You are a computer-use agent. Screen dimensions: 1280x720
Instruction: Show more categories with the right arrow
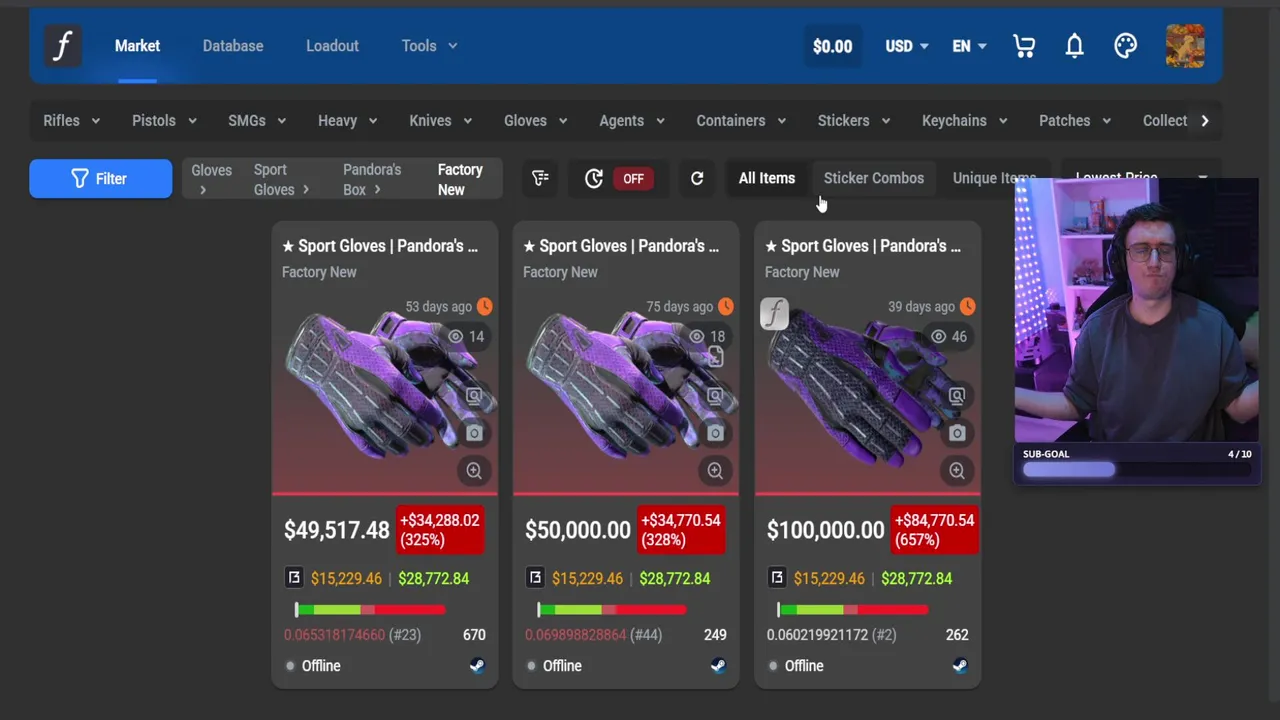(x=1204, y=120)
